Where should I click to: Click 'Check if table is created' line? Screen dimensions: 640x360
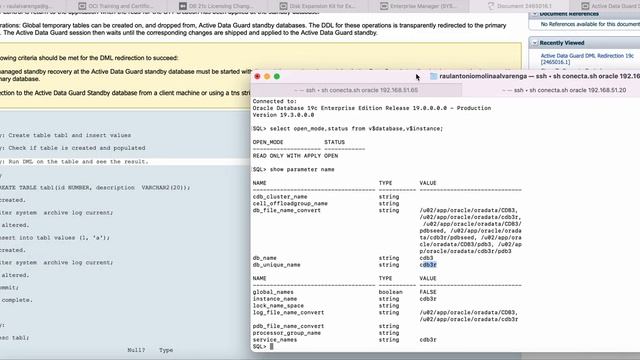[73, 148]
